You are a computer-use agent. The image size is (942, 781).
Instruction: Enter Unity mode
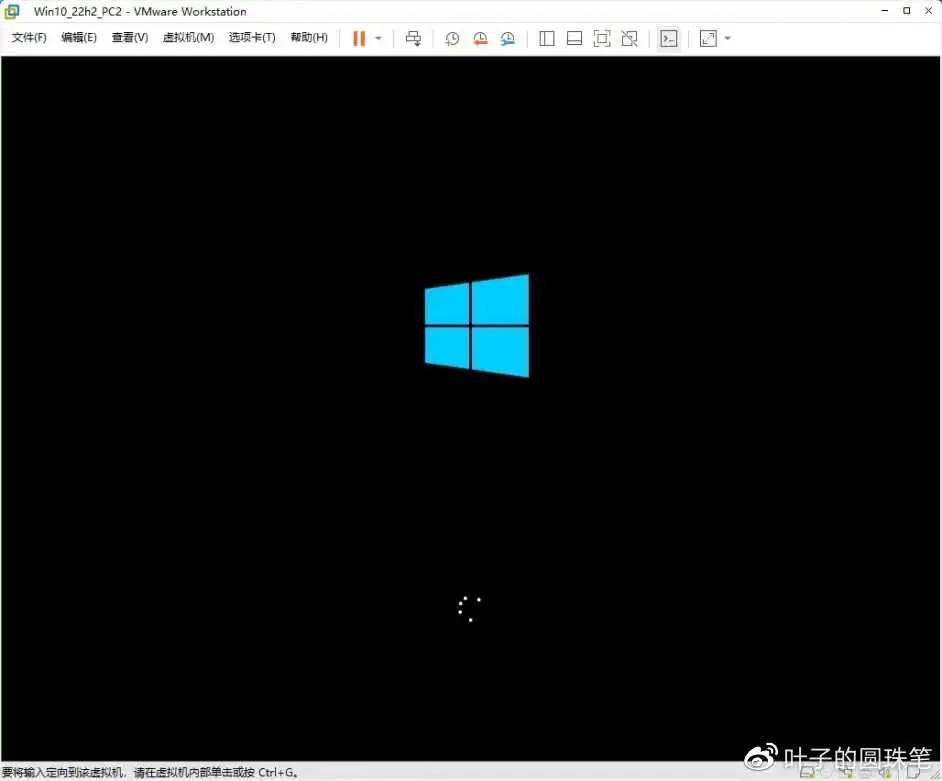click(x=630, y=38)
